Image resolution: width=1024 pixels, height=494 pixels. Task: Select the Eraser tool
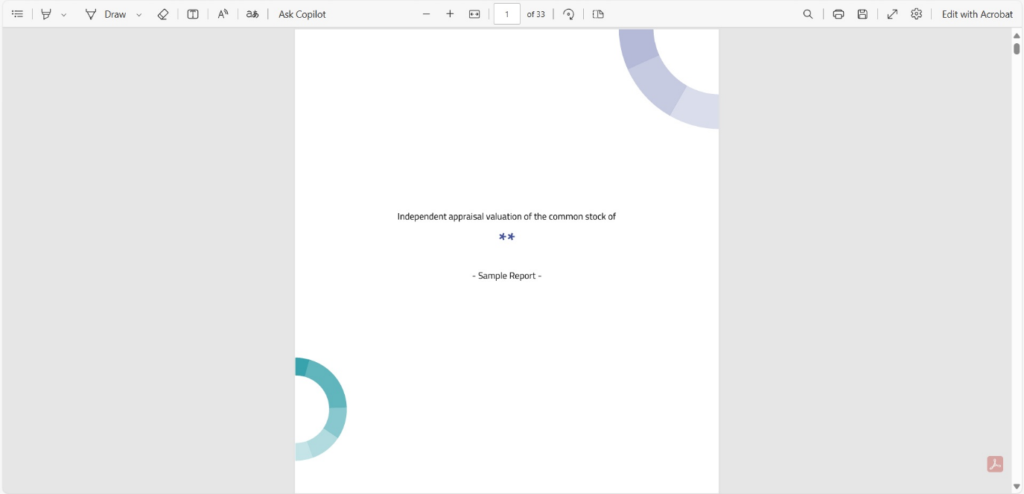[x=163, y=14]
